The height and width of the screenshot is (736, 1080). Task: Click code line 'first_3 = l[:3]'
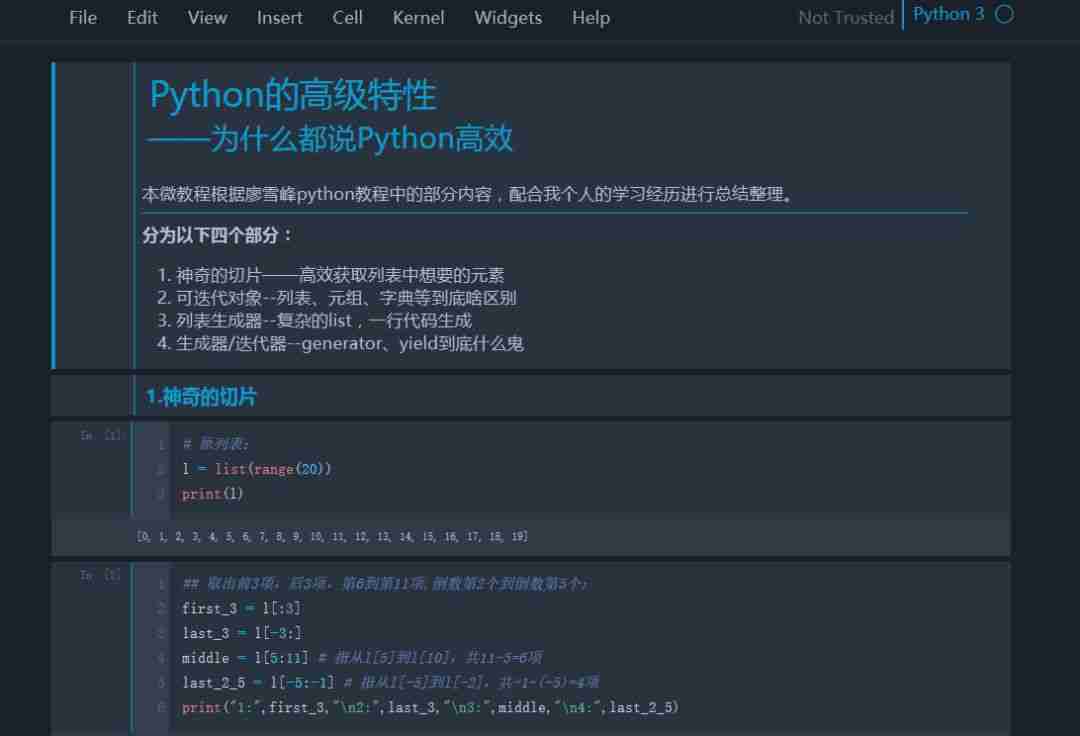[x=241, y=608]
